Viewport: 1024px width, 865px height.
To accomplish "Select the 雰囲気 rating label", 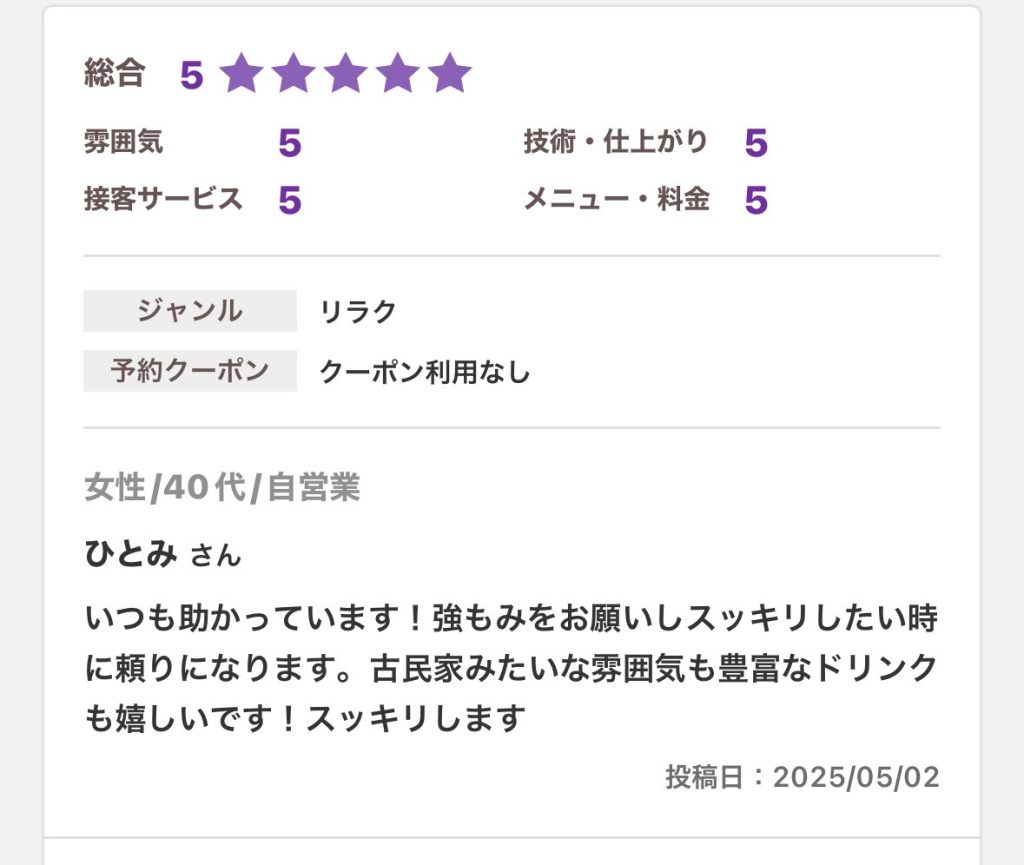I will point(123,142).
